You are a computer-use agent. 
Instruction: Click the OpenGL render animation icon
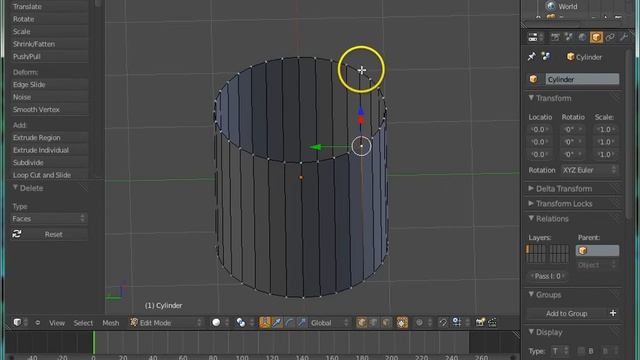493,322
